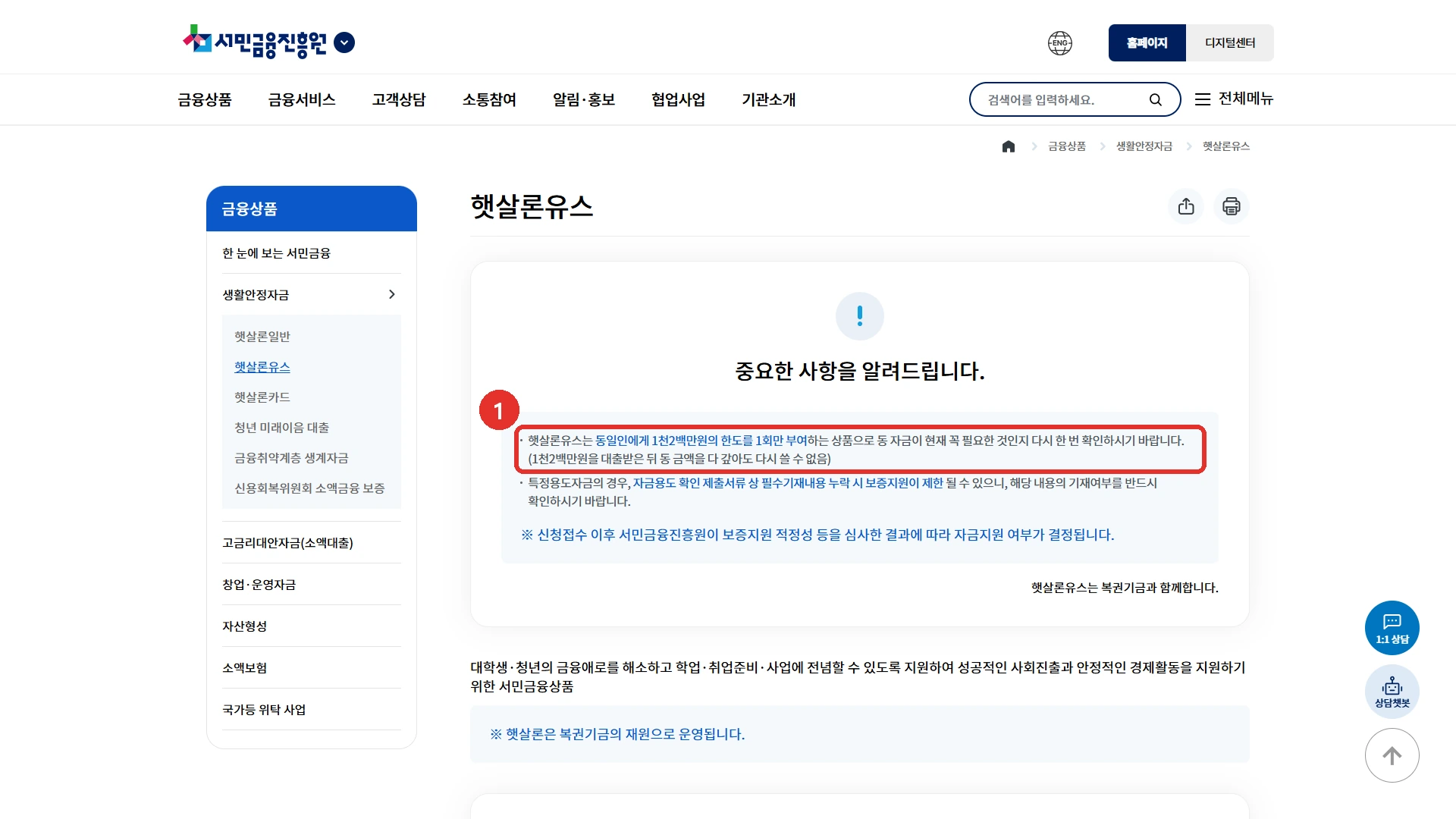
Task: Expand the dropdown arrow beside the logo
Action: click(x=344, y=42)
